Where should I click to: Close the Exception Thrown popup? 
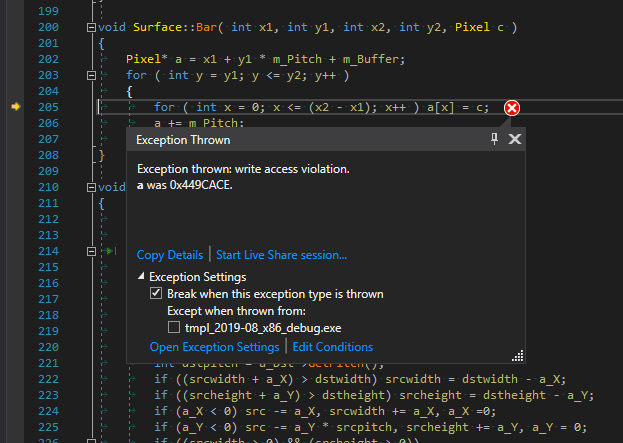coord(515,139)
